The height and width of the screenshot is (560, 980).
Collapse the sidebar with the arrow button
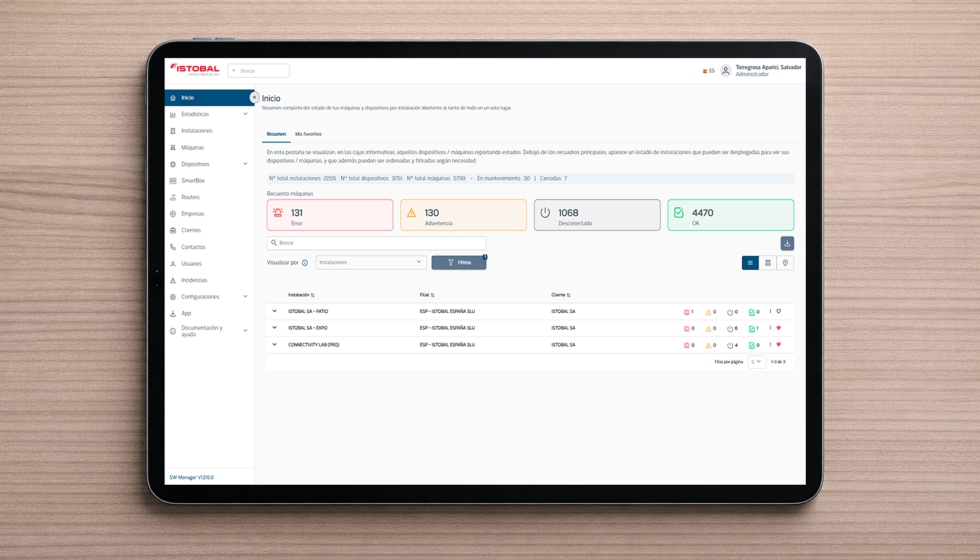254,98
